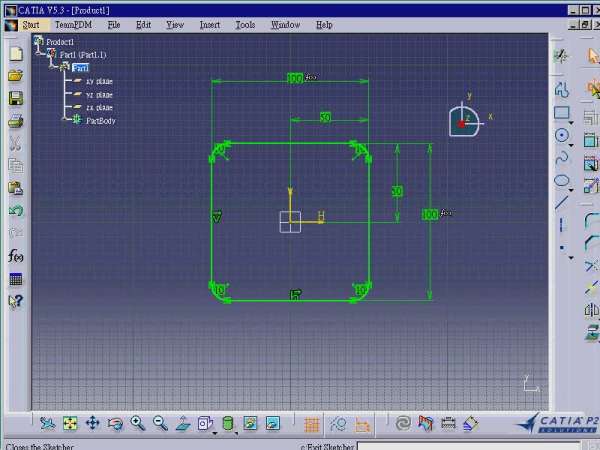
Task: Click Swap Visible Space icon
Action: tap(273, 424)
